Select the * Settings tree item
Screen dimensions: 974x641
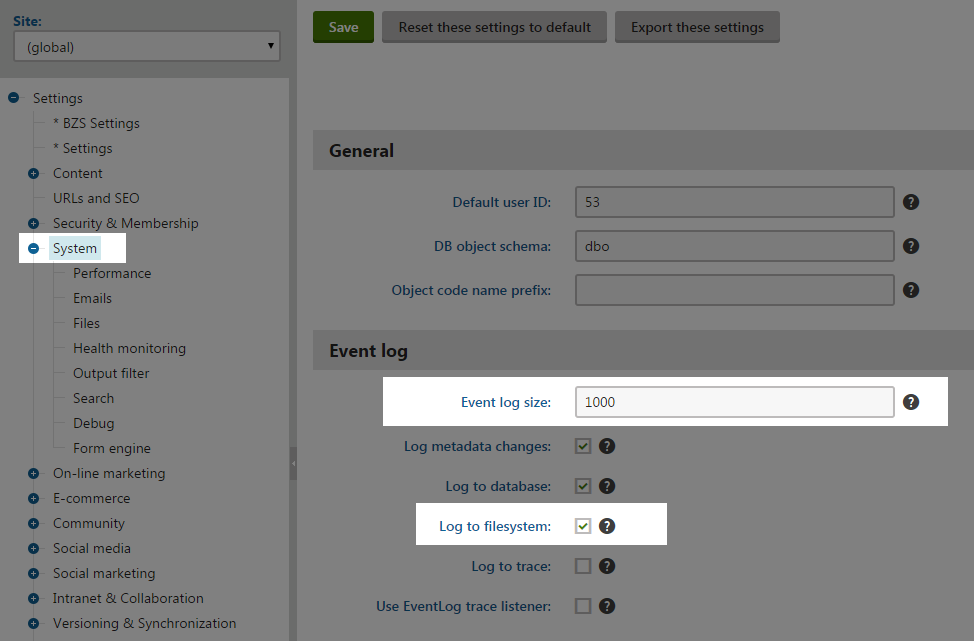83,148
